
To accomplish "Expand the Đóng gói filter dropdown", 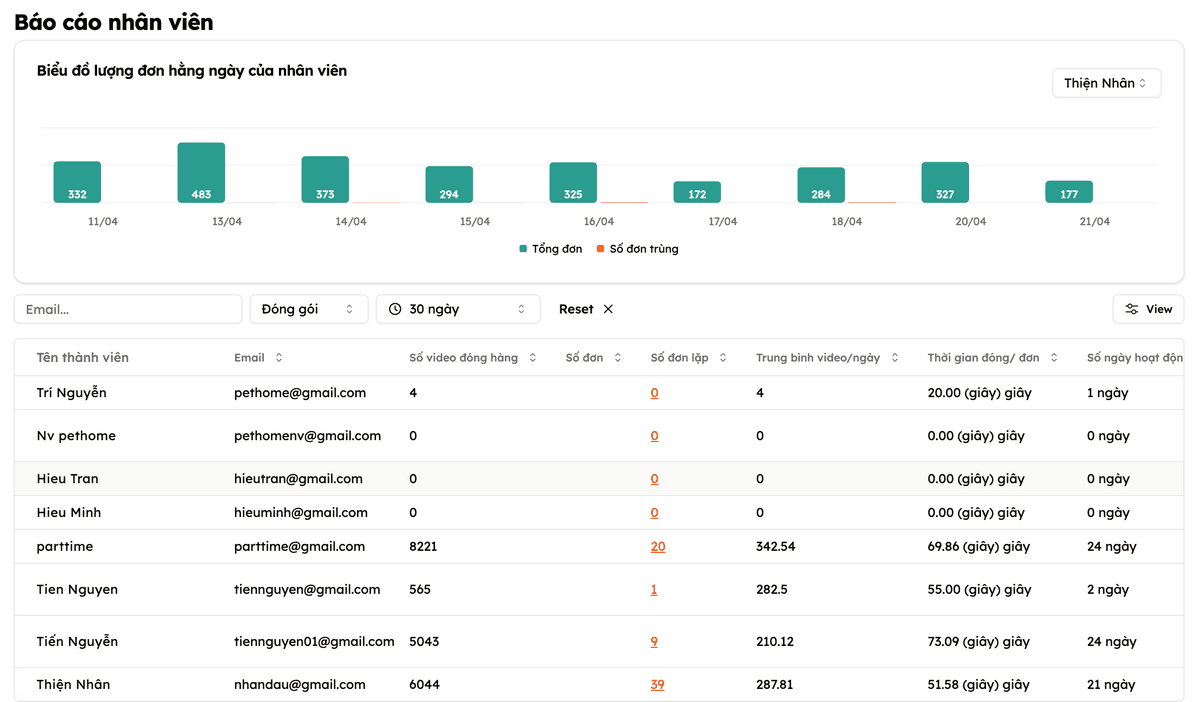I will click(309, 309).
